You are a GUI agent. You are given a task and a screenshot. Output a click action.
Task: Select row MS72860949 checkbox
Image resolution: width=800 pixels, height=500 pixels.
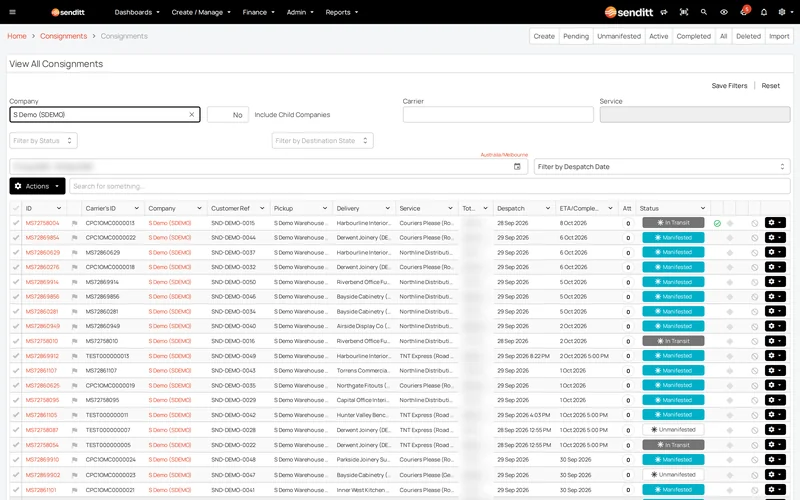[16, 327]
